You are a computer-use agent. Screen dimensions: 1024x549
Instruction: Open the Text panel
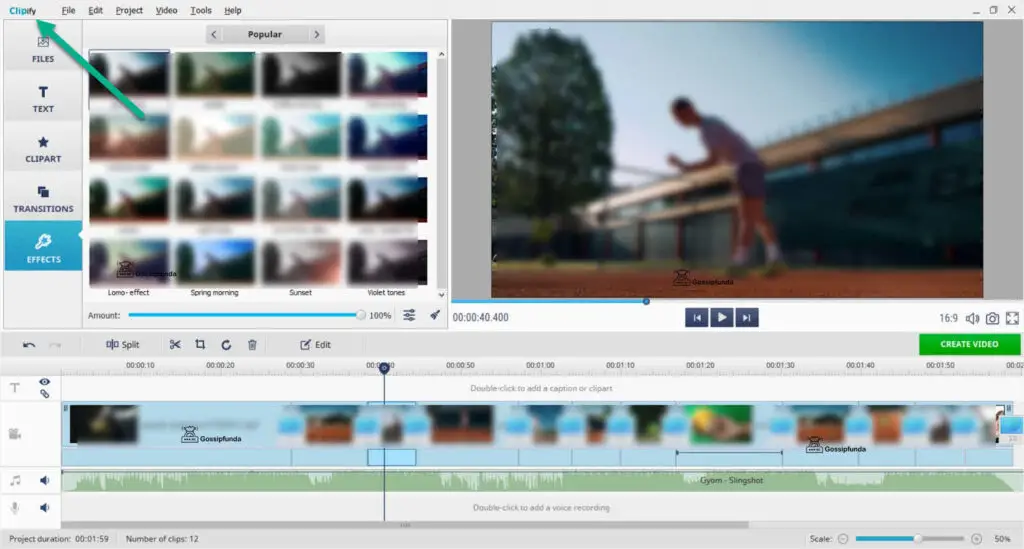click(43, 99)
